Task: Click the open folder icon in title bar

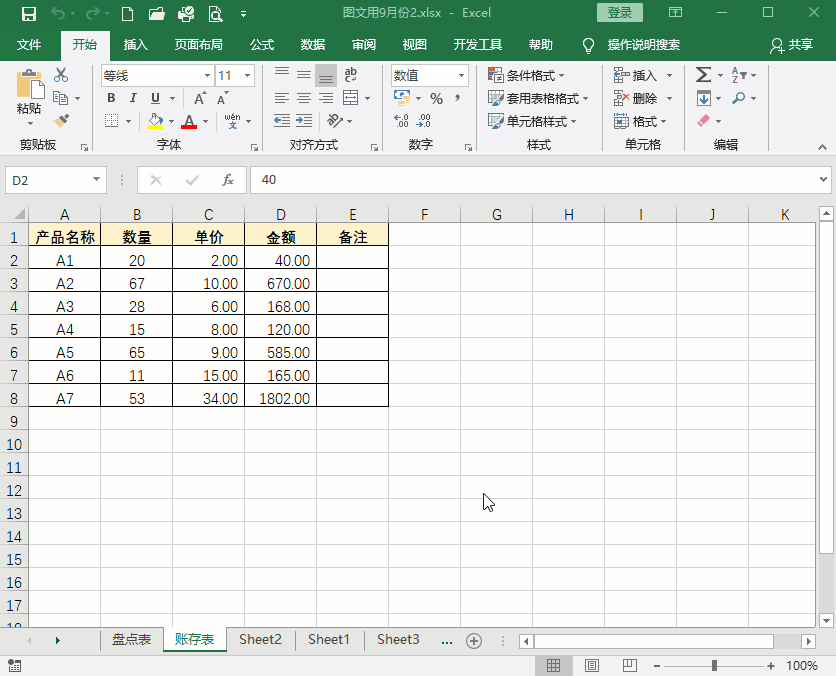Action: [157, 13]
